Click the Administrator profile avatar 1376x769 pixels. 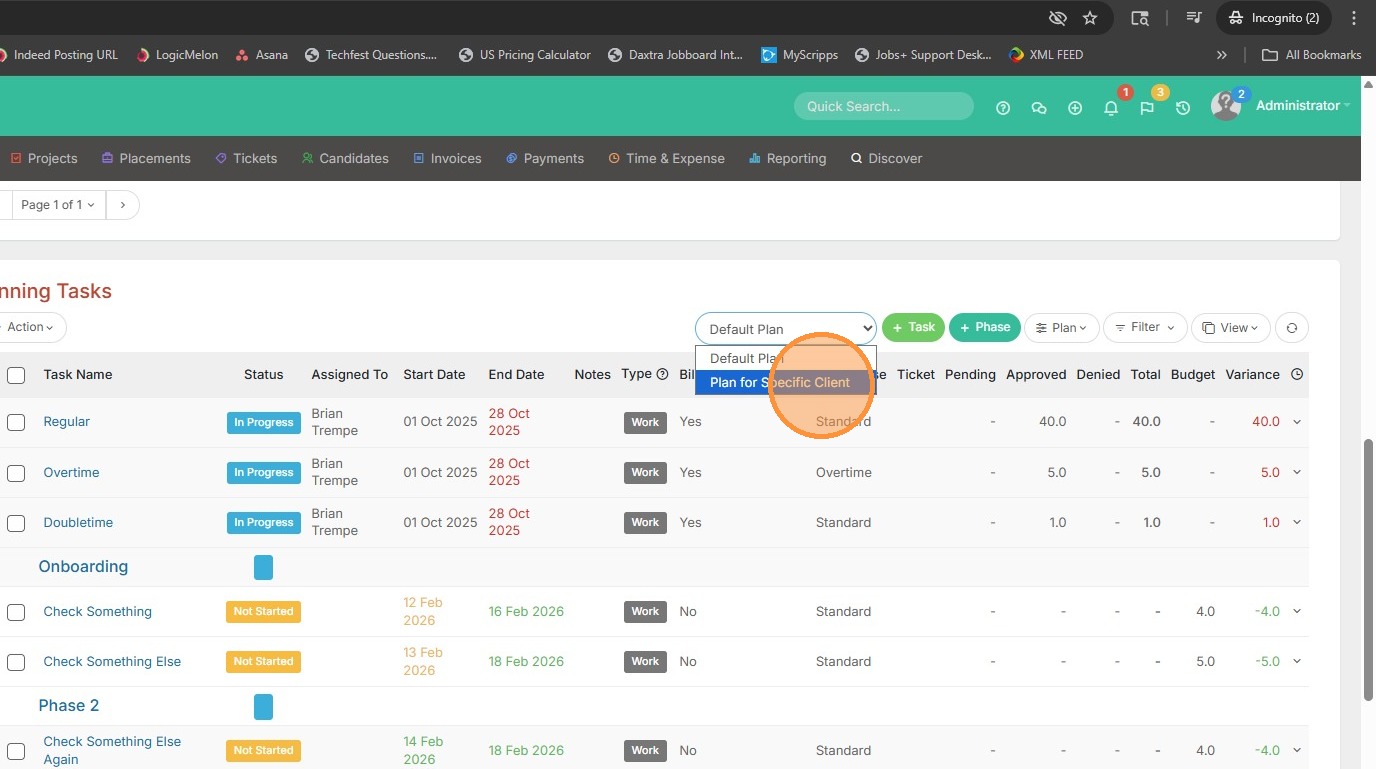click(1226, 105)
